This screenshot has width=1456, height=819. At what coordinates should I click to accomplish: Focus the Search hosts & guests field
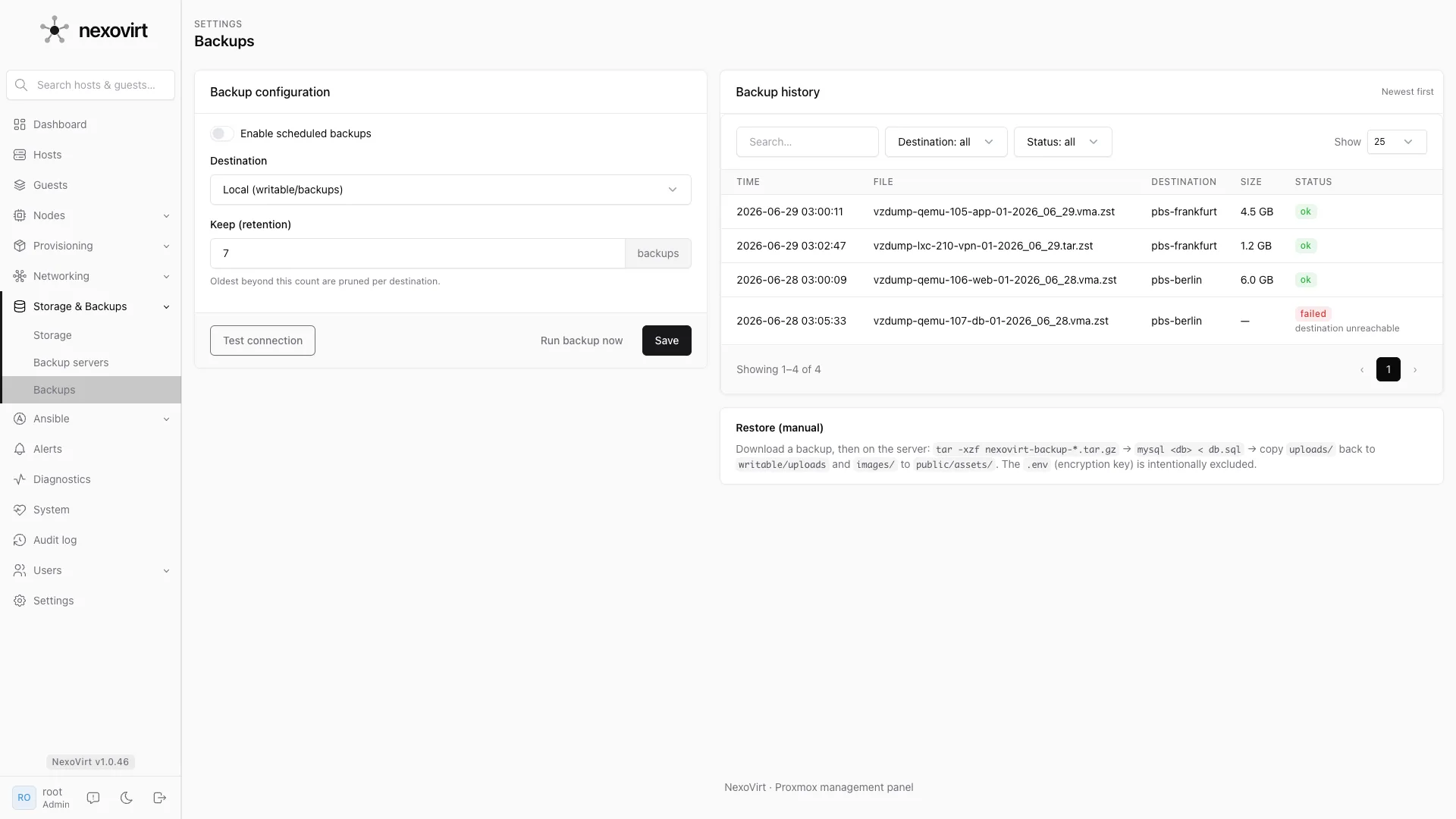(90, 85)
